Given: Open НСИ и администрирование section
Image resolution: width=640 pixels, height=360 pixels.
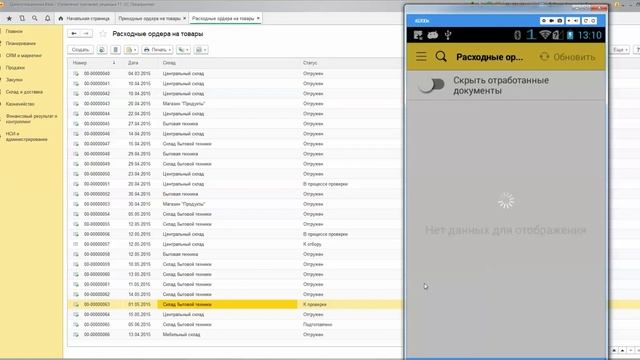Looking at the screenshot, I should pos(27,136).
